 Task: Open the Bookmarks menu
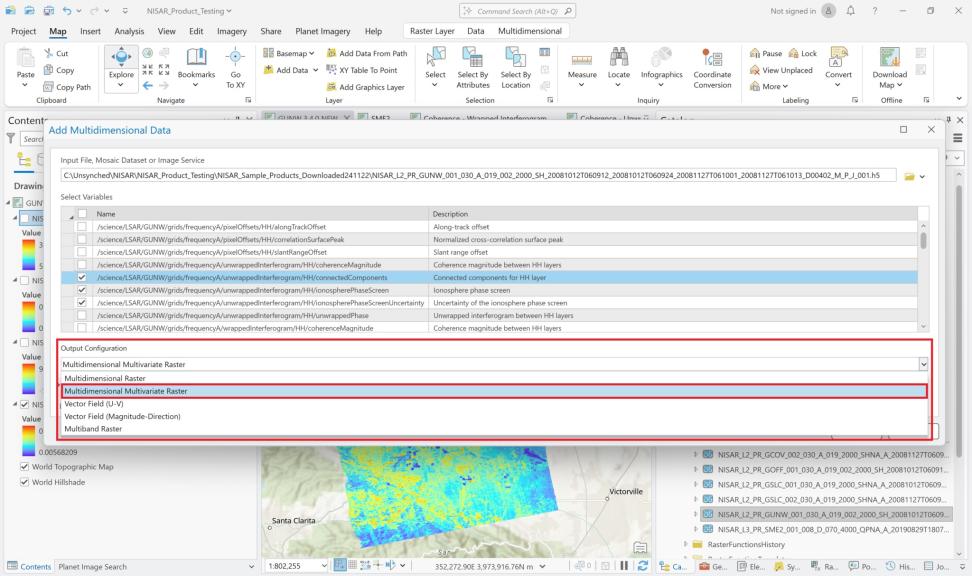(196, 67)
